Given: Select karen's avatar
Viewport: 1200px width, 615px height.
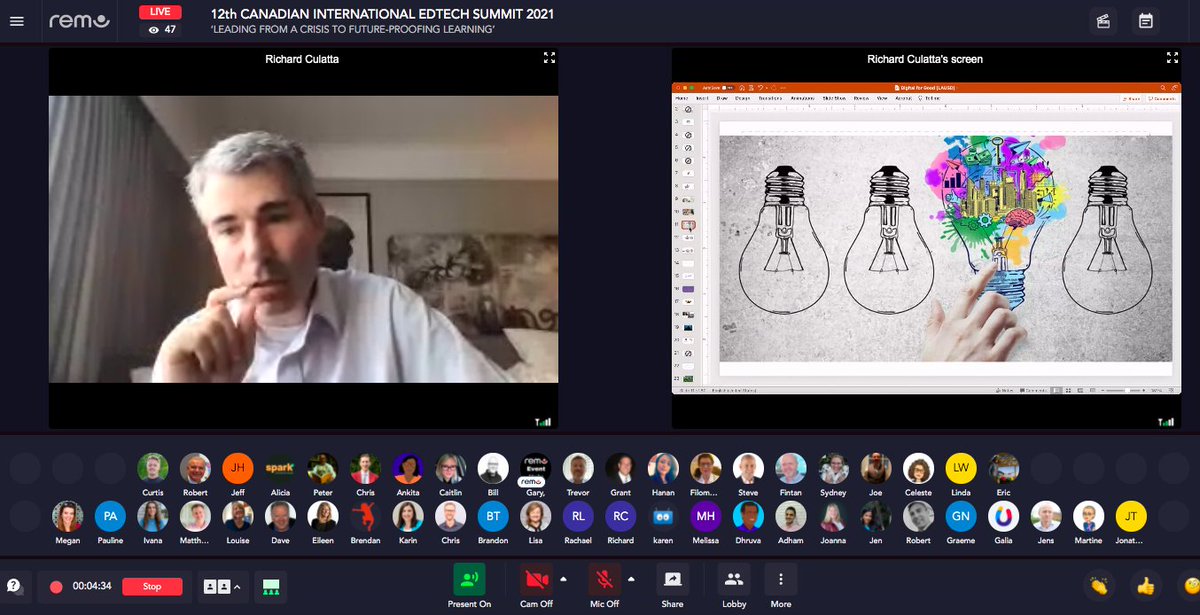Looking at the screenshot, I should (663, 516).
